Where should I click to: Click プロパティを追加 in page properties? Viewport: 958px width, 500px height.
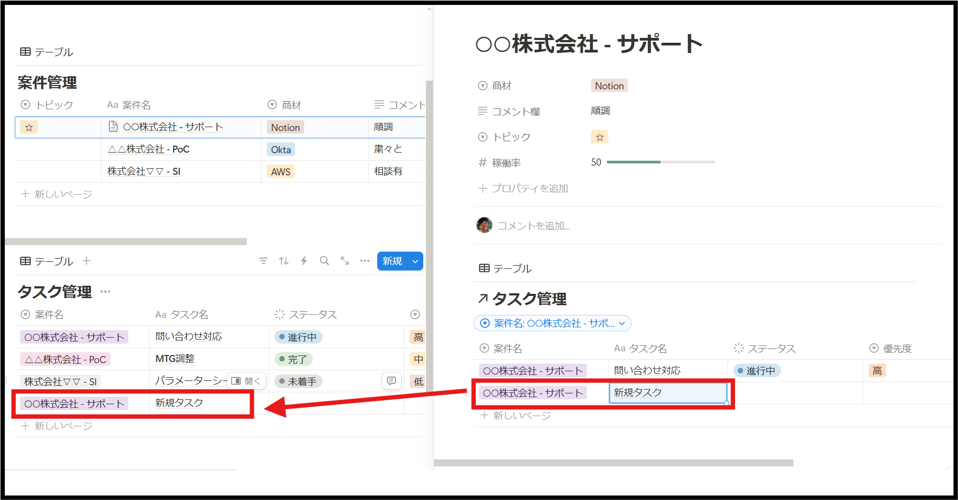(523, 188)
